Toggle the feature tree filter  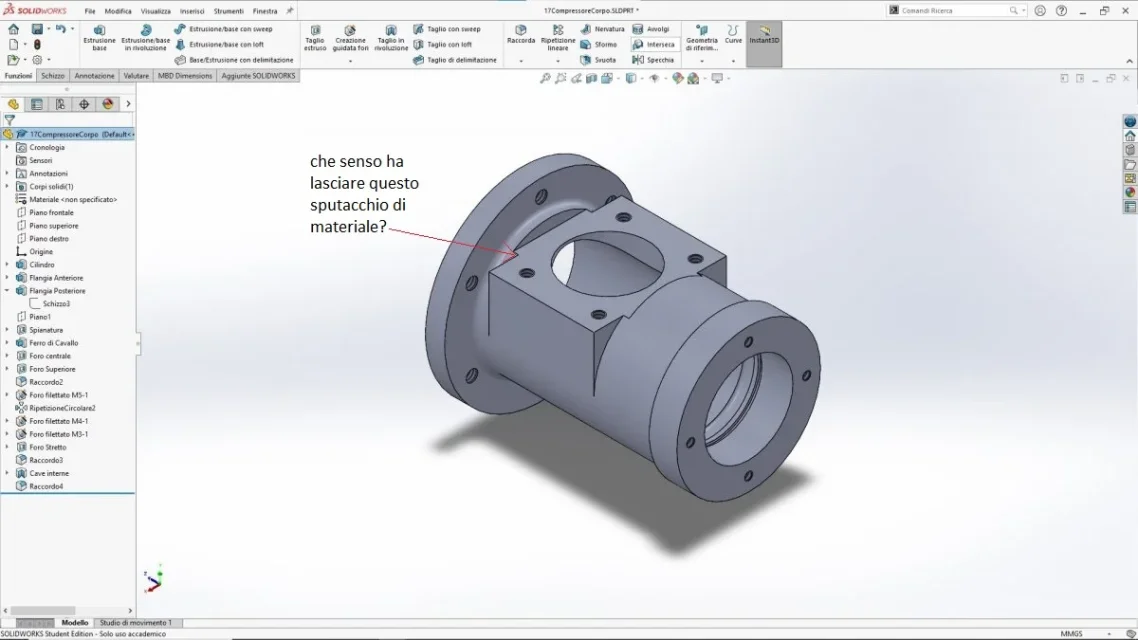10,120
